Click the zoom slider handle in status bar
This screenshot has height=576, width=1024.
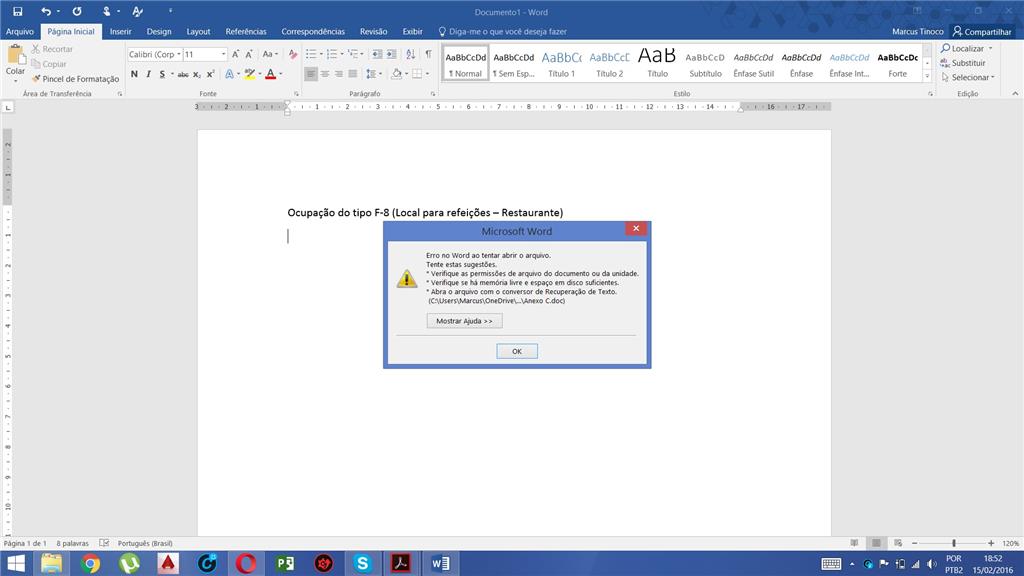tap(953, 543)
